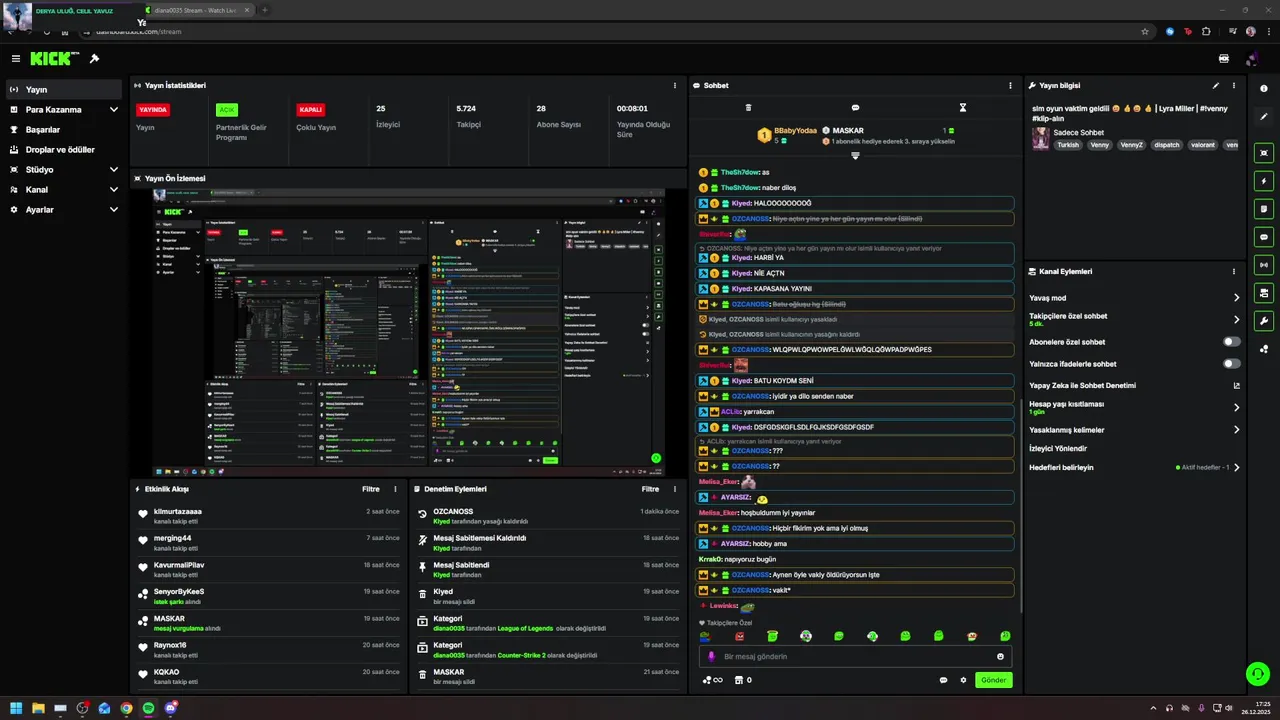Viewport: 1280px width, 720px height.
Task: Click the dispatch stream tag
Action: tap(1166, 145)
